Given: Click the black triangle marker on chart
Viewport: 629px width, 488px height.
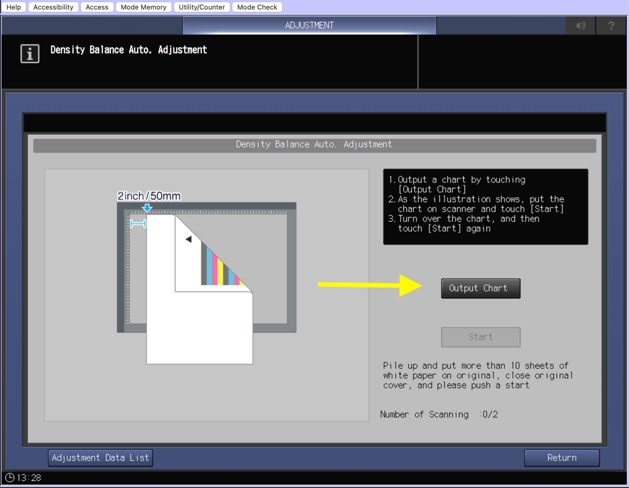Looking at the screenshot, I should point(188,239).
